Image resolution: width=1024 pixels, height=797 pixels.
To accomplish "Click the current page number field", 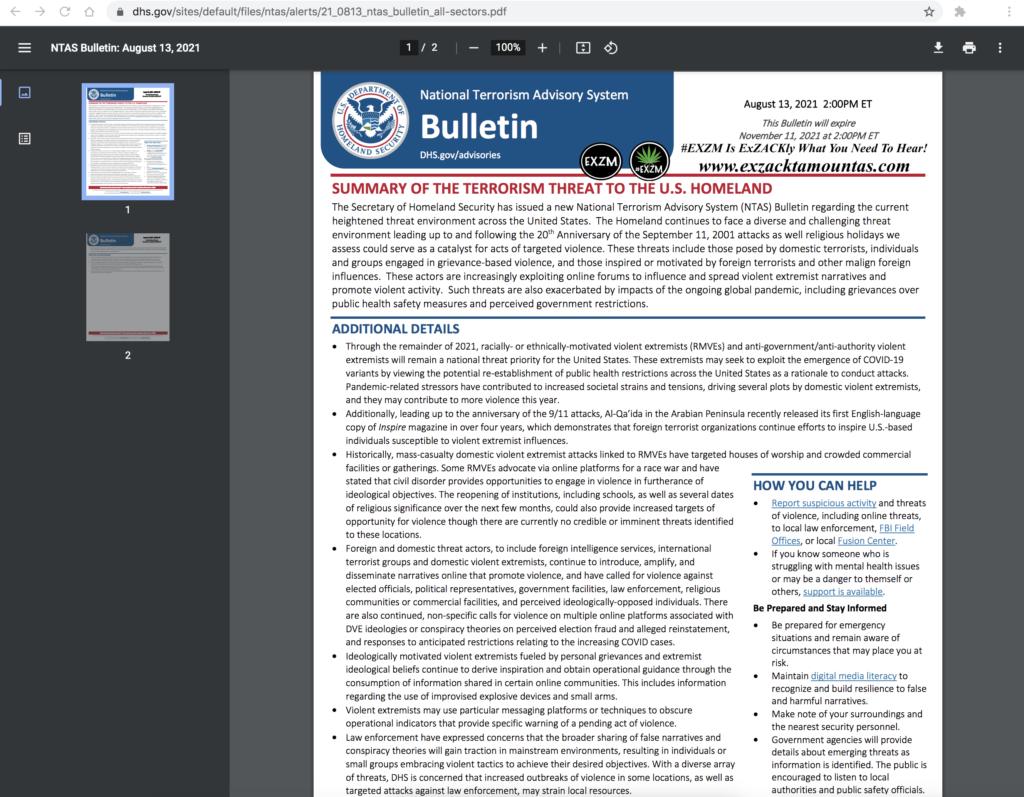I will [x=409, y=48].
